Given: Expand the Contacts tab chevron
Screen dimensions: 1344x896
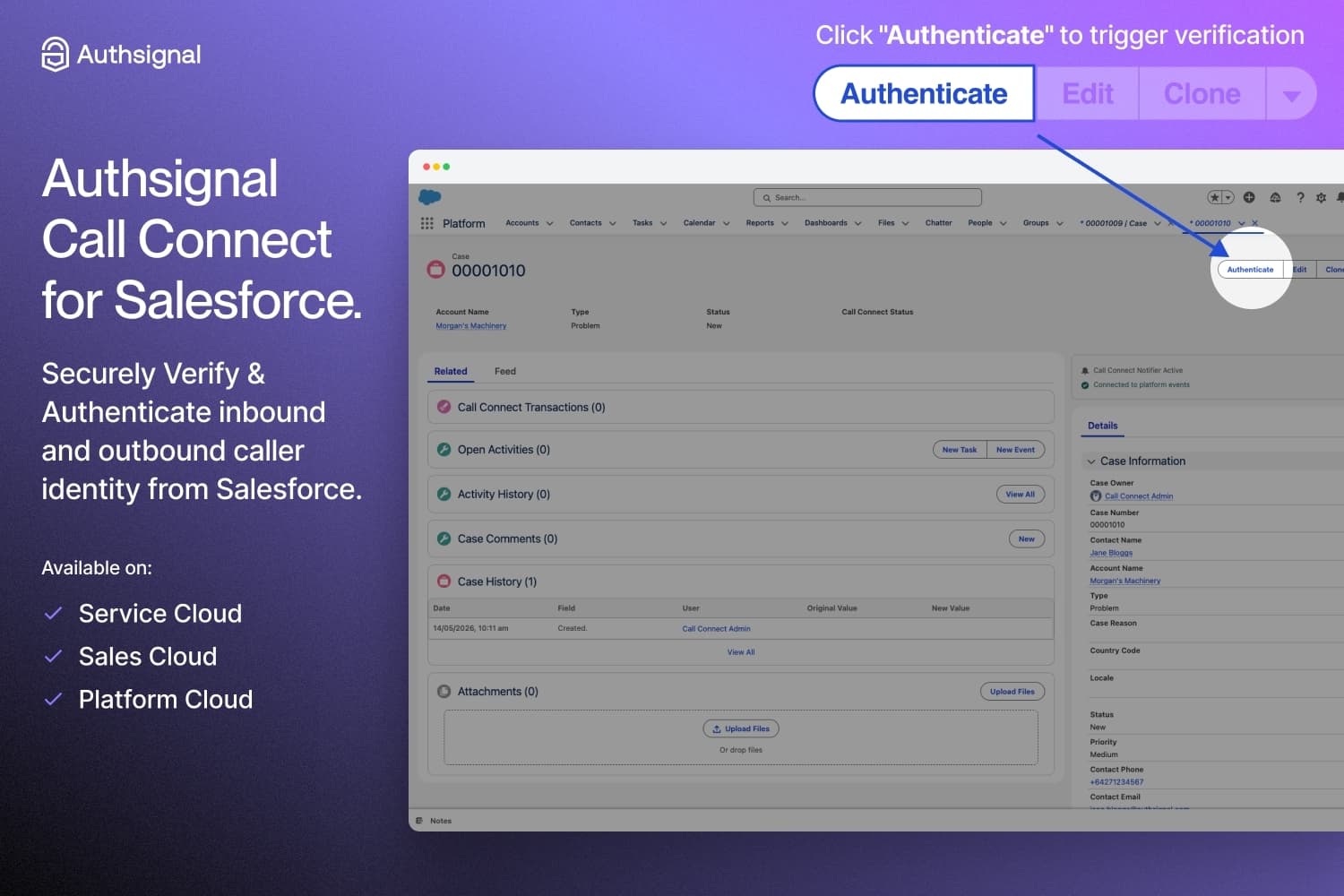Looking at the screenshot, I should (613, 223).
